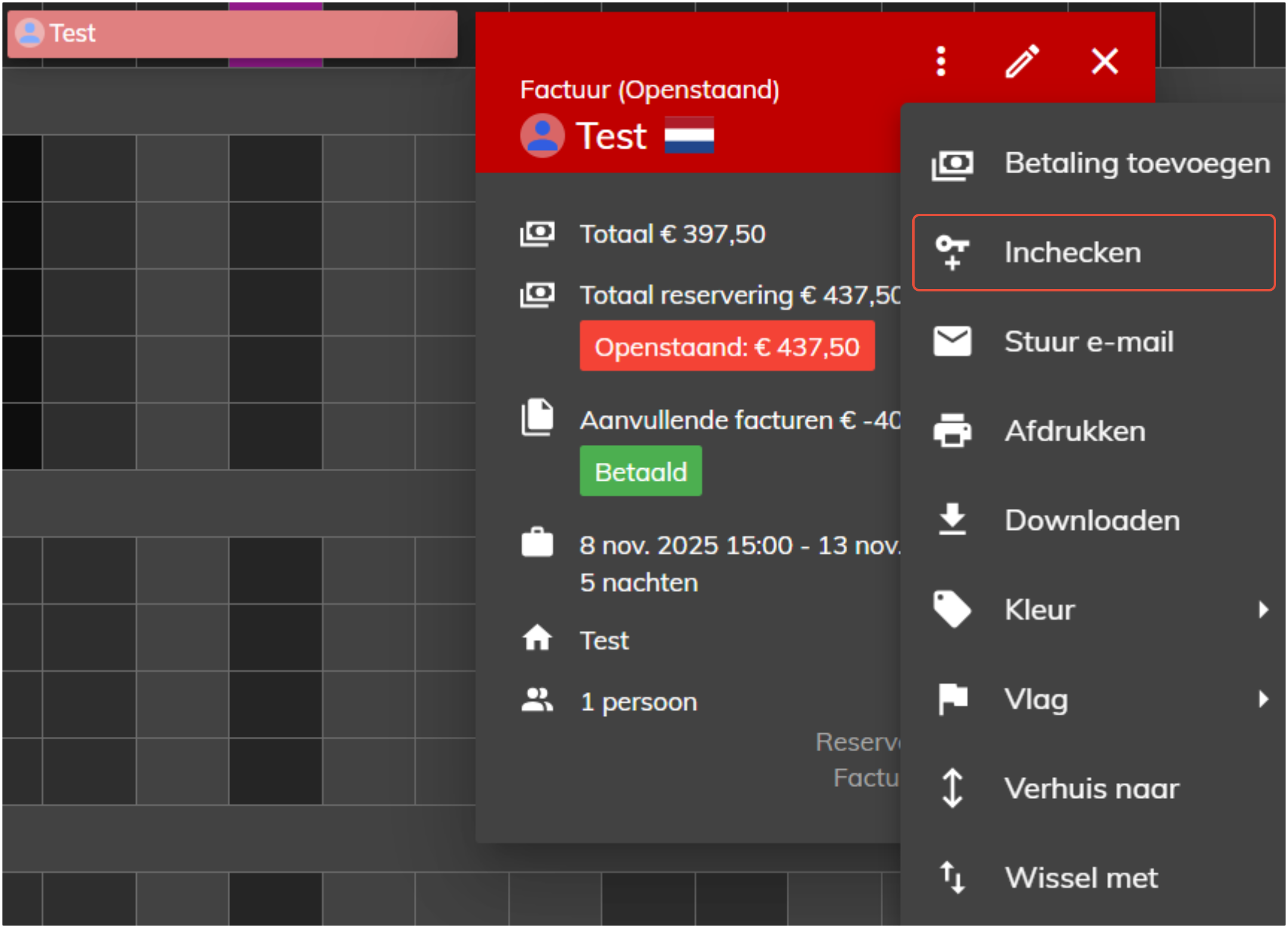Expand the Vlag submenu arrow

pyautogui.click(x=1262, y=699)
